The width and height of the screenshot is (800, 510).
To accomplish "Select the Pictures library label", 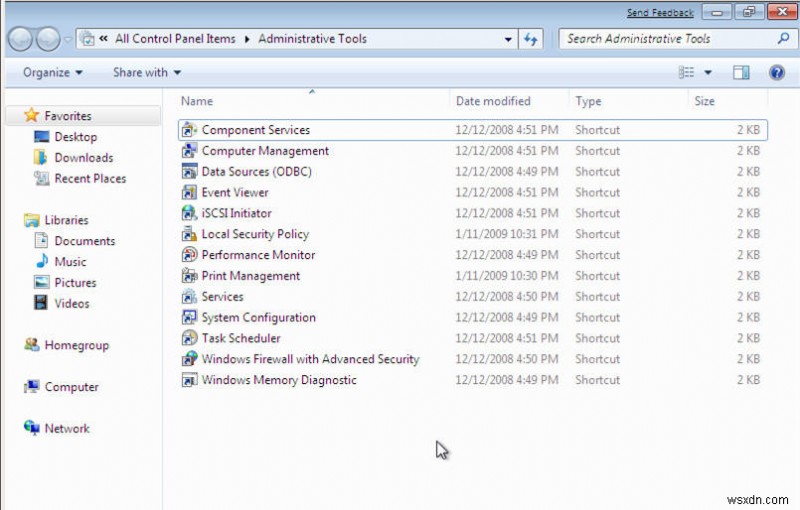I will pyautogui.click(x=76, y=283).
